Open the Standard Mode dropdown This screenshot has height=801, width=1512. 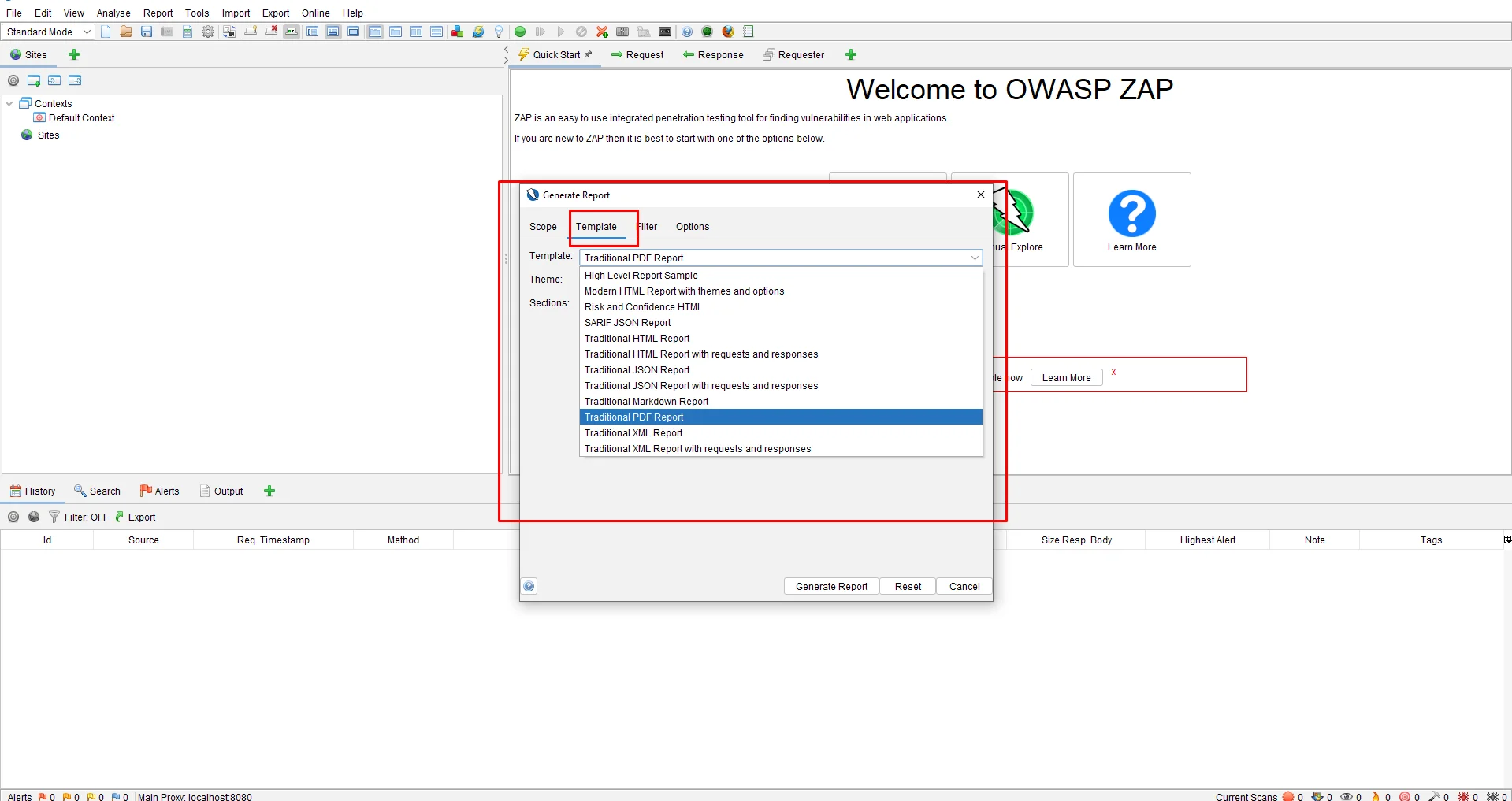tap(49, 32)
